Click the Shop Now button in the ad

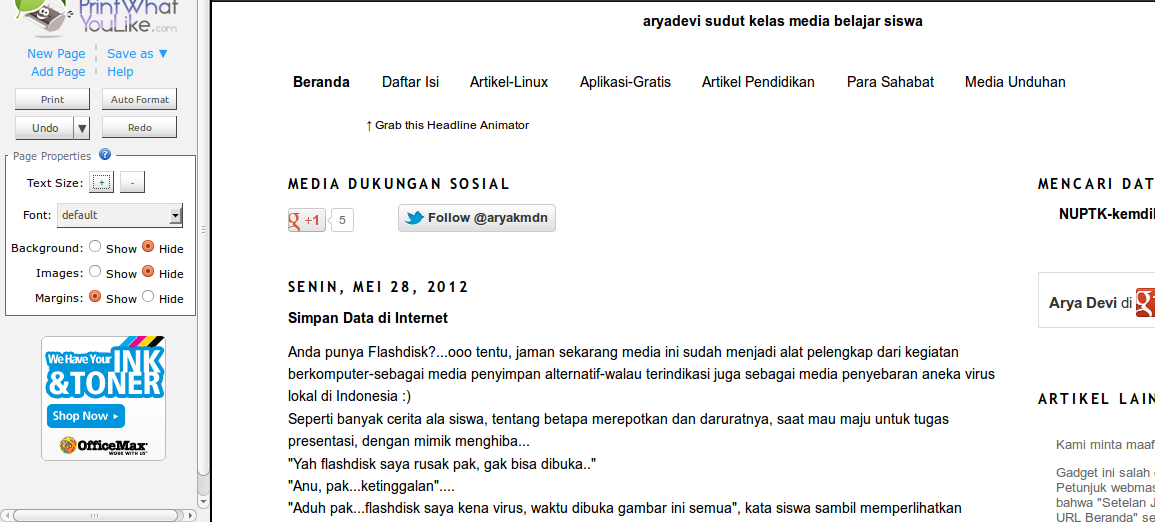[85, 416]
